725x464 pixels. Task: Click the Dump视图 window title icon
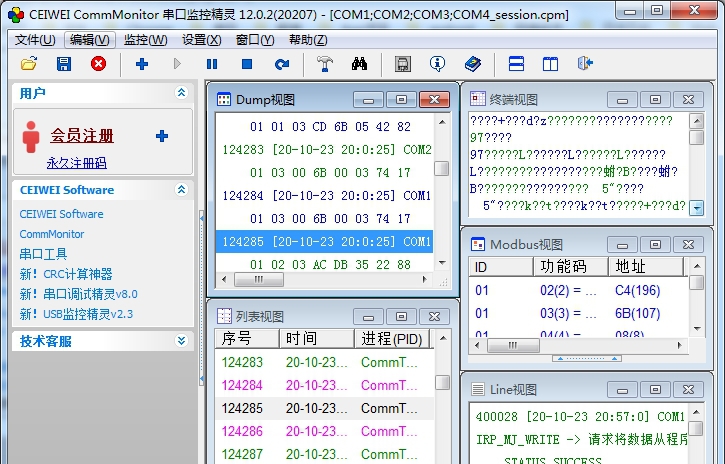[x=224, y=99]
